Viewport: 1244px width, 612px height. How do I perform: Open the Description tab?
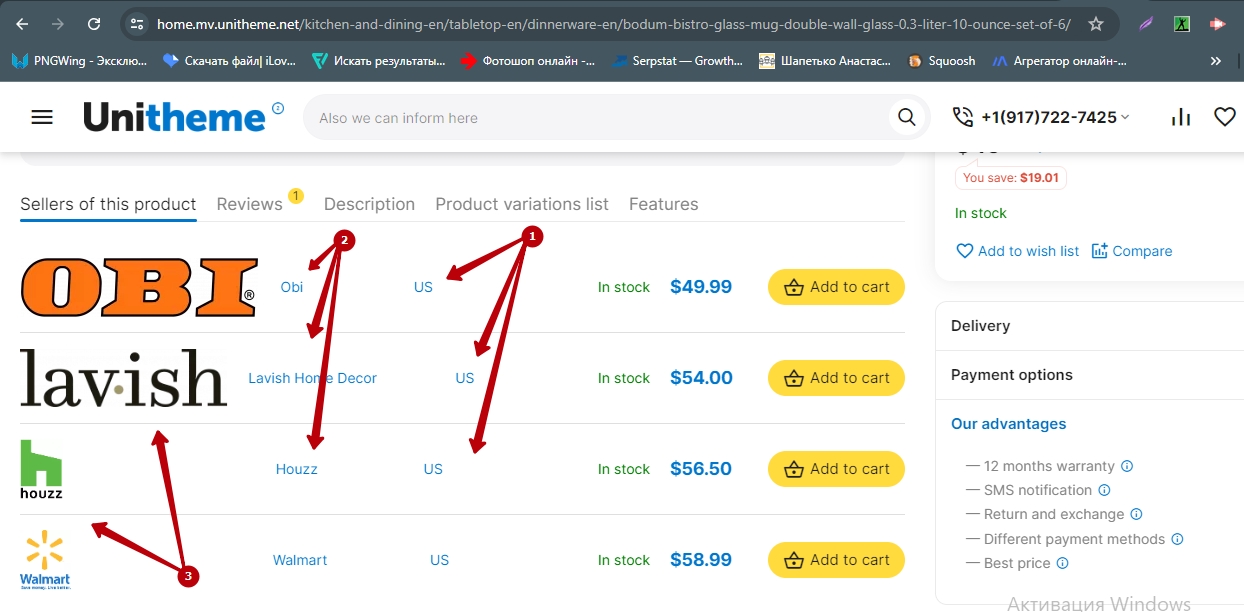[x=369, y=204]
